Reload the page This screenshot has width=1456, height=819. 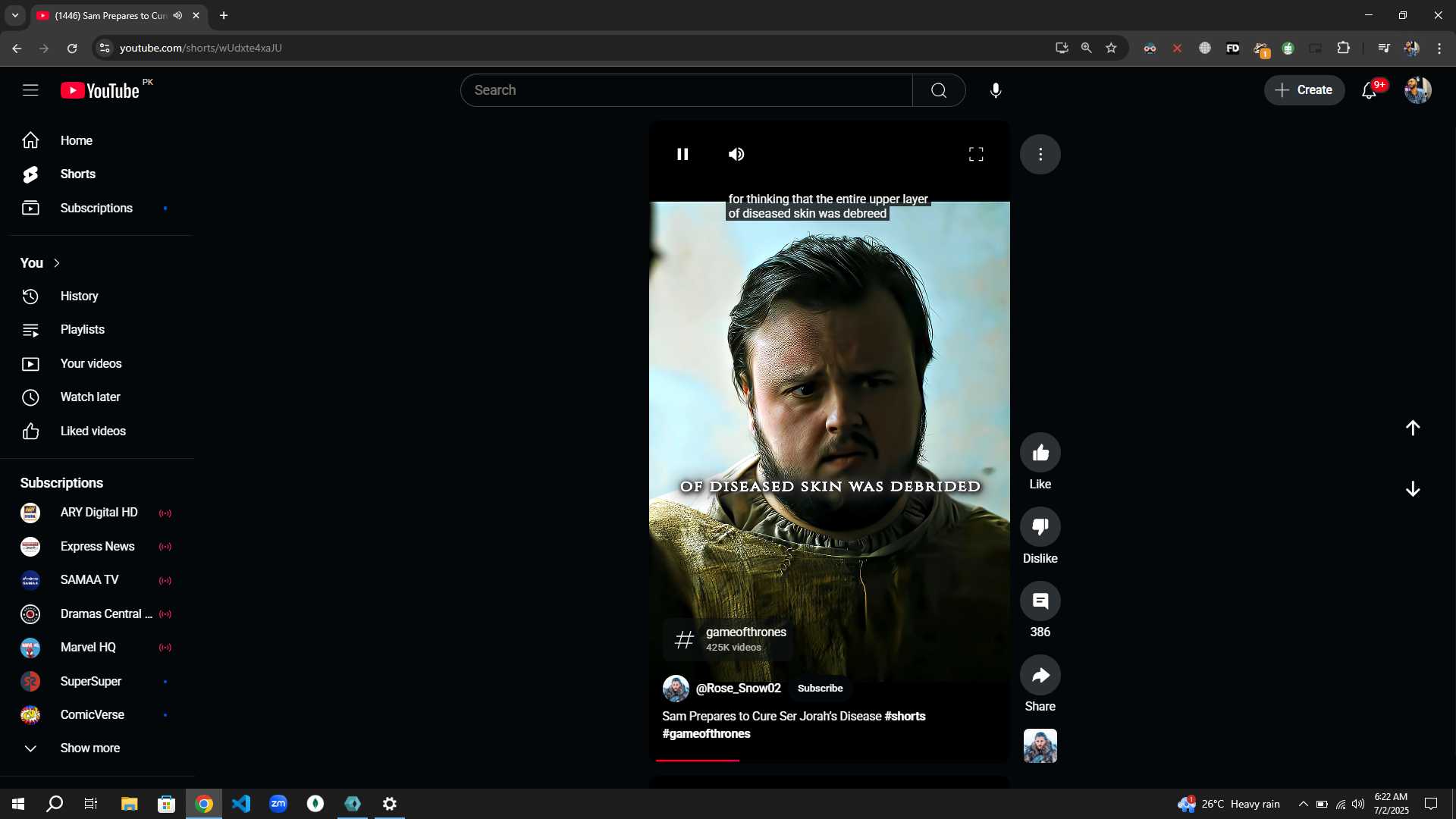point(72,48)
